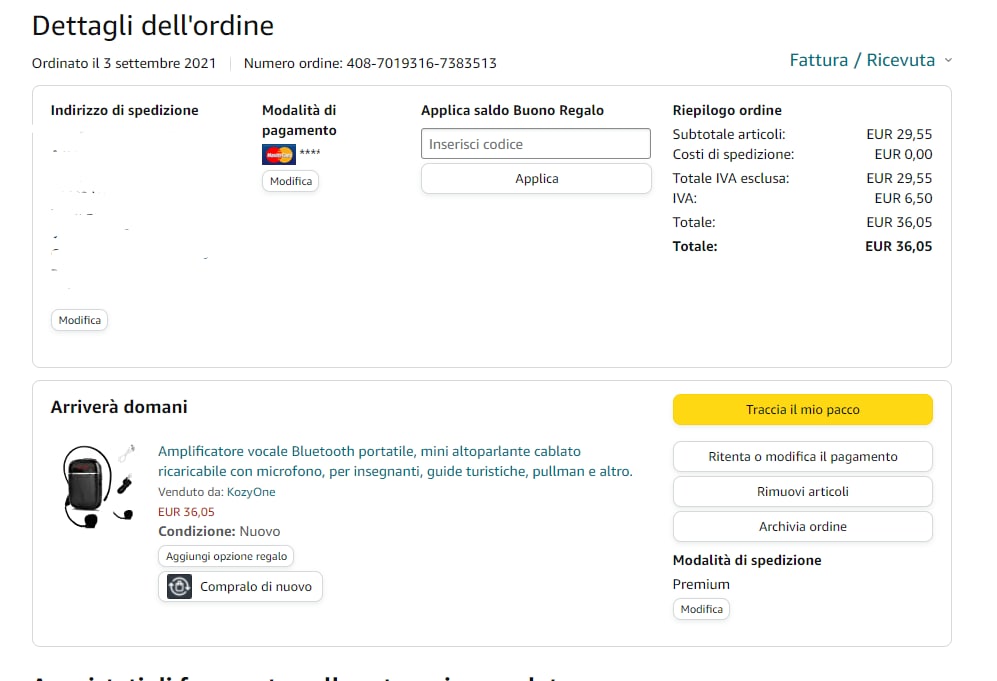The height and width of the screenshot is (681, 997).
Task: Click Aggiungi opzione regalo button
Action: [226, 556]
